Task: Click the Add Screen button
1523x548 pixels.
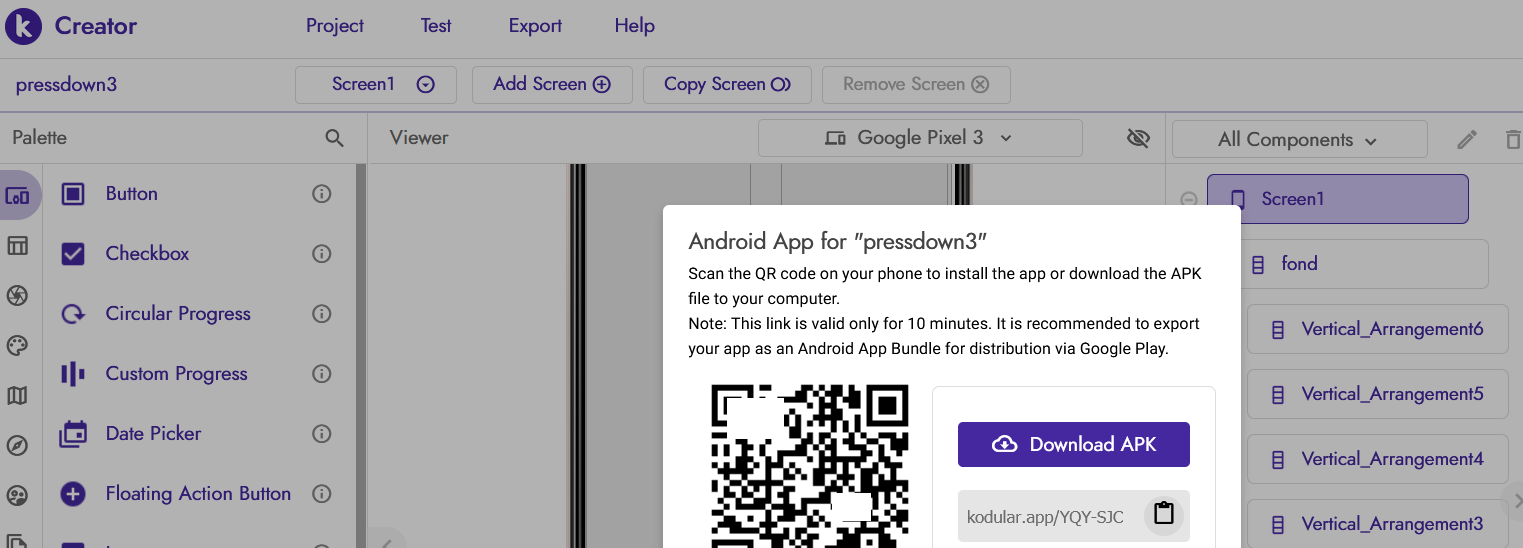Action: coord(552,85)
